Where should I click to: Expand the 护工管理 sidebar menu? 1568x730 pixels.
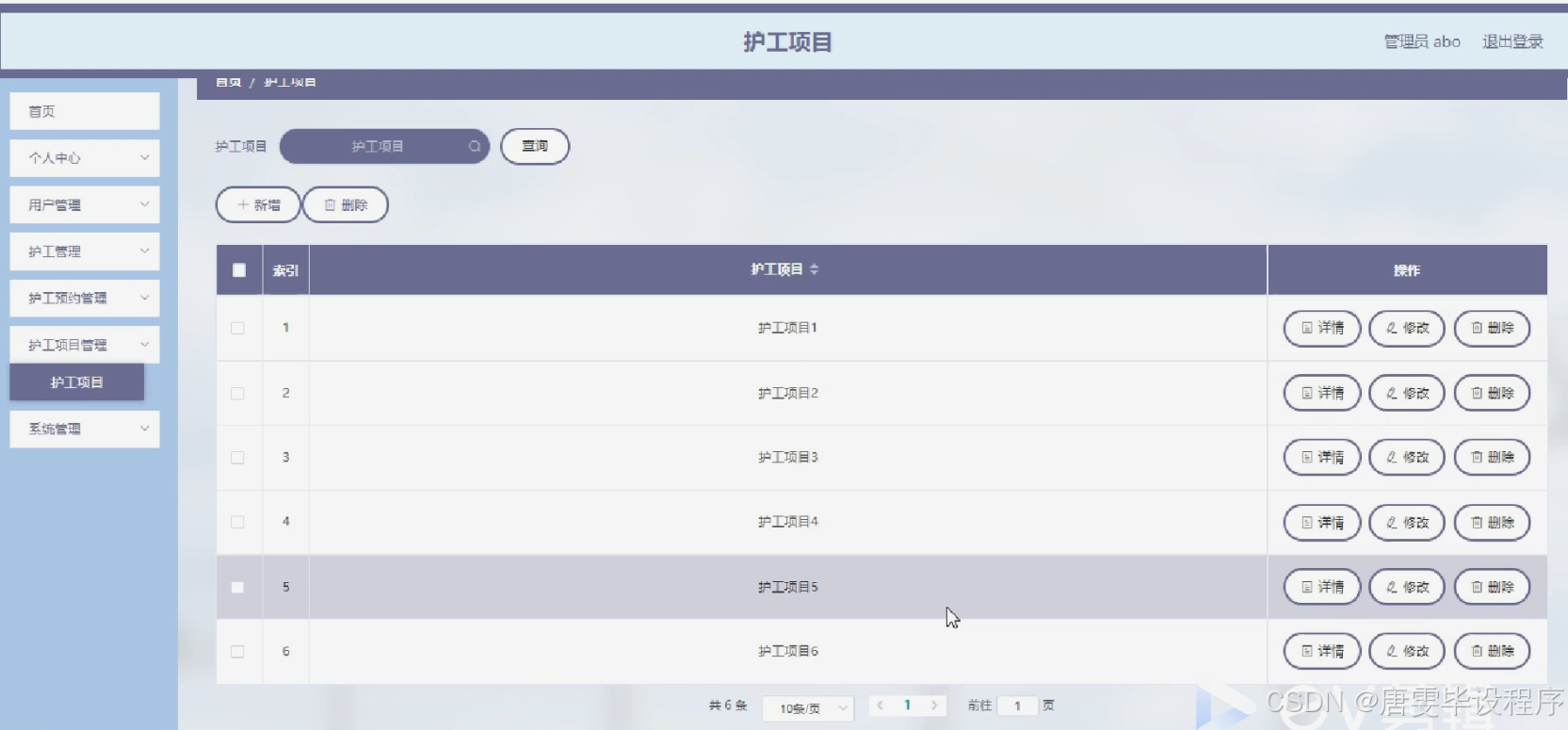(85, 251)
